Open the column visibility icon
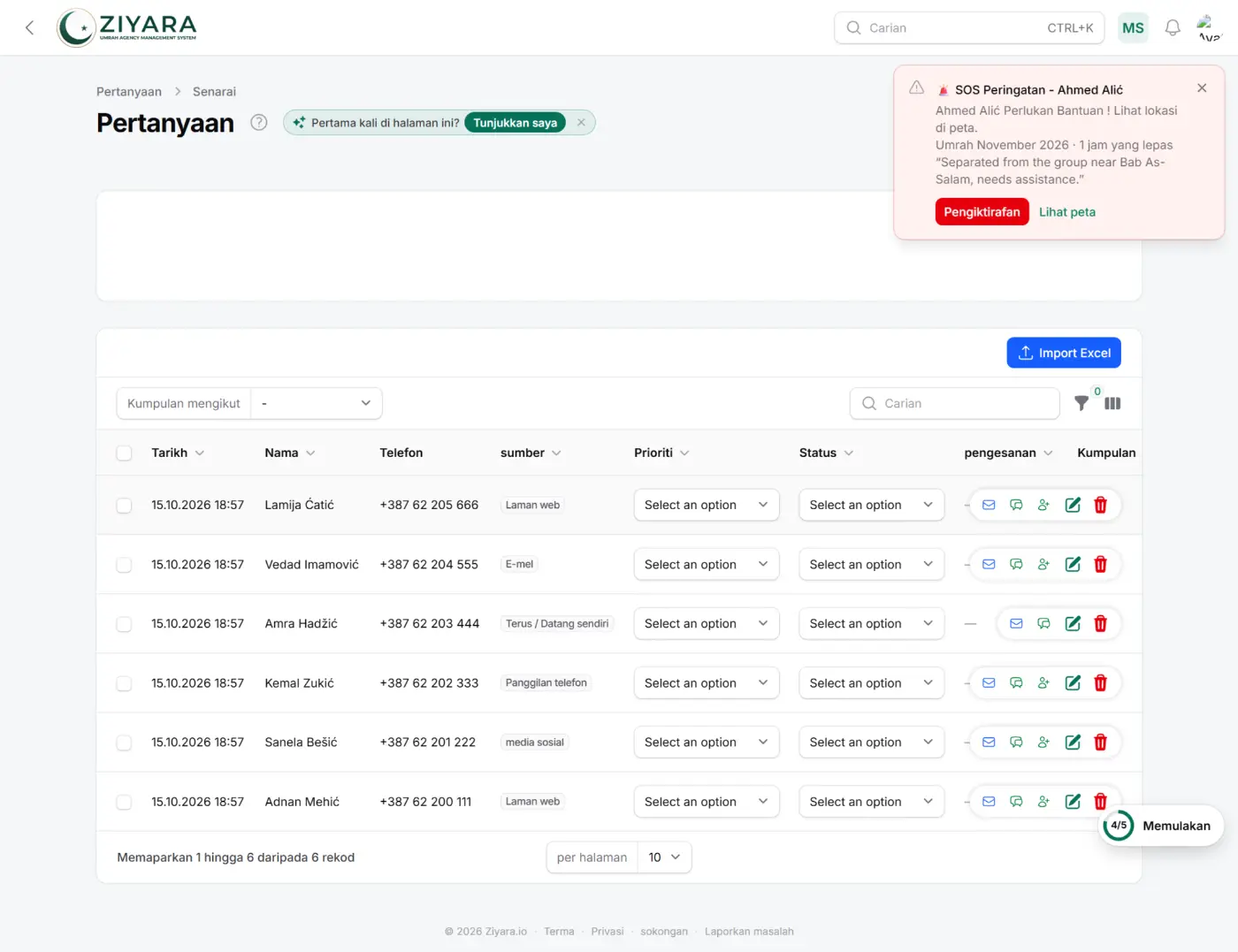Viewport: 1238px width, 952px height. pyautogui.click(x=1112, y=403)
